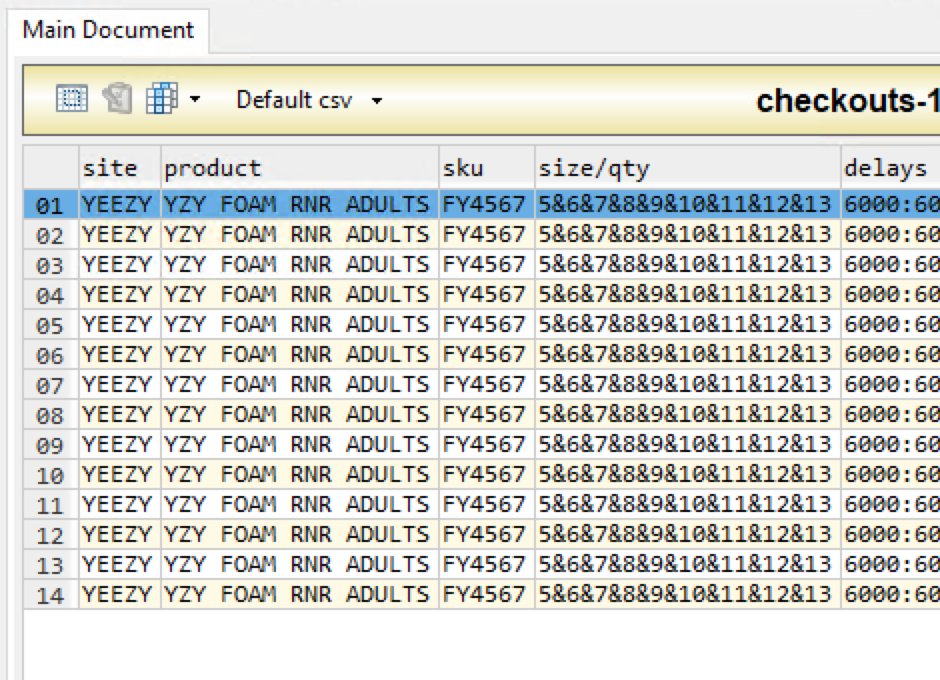
Task: Click product cell in row 07
Action: point(300,384)
